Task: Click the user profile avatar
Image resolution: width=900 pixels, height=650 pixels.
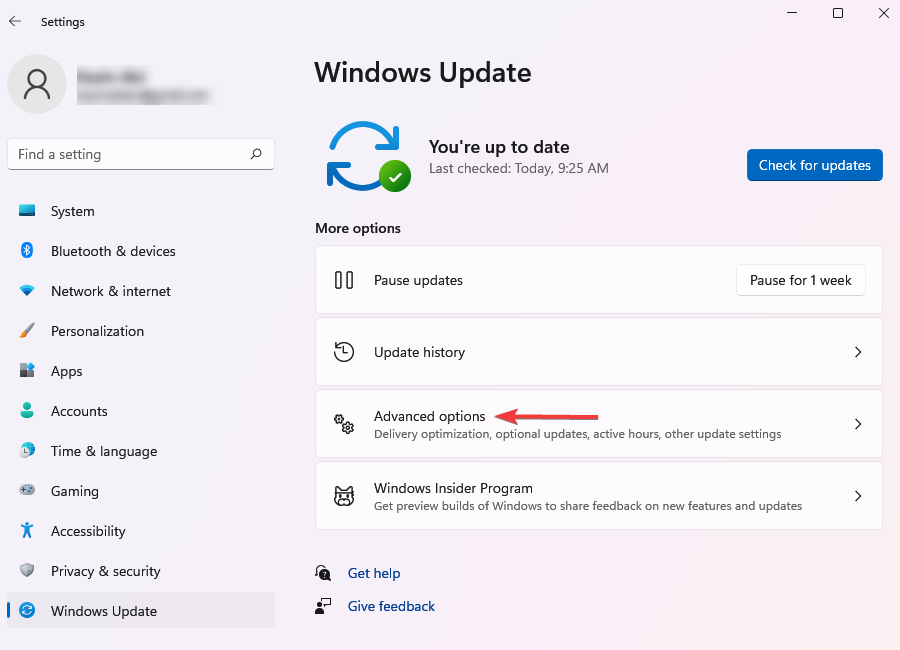Action: 37,84
